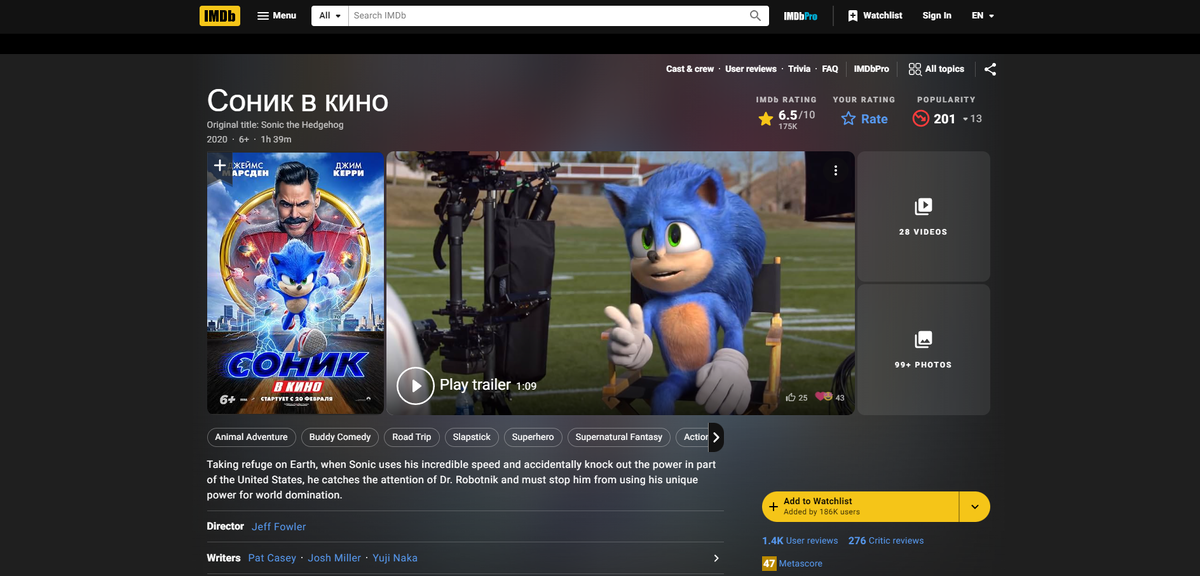The width and height of the screenshot is (1200, 576).
Task: Open the hamburger Menu
Action: (277, 16)
